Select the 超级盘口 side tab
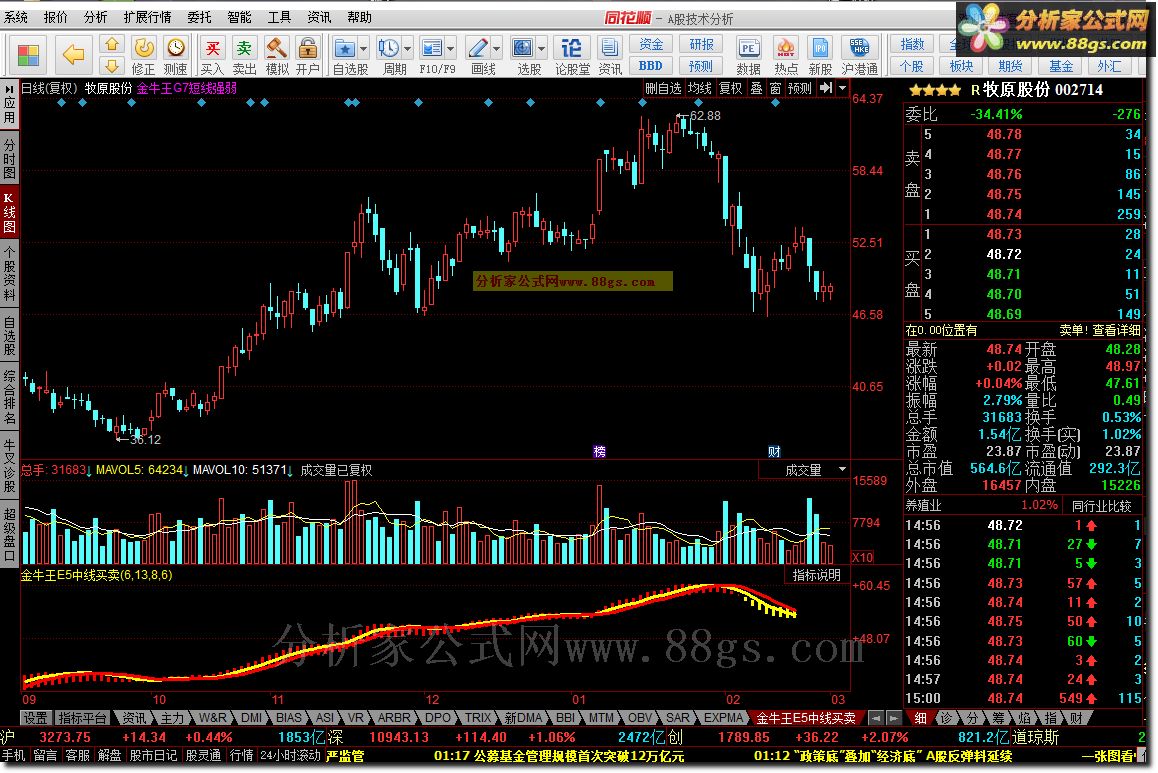The image size is (1158, 773). 10,534
